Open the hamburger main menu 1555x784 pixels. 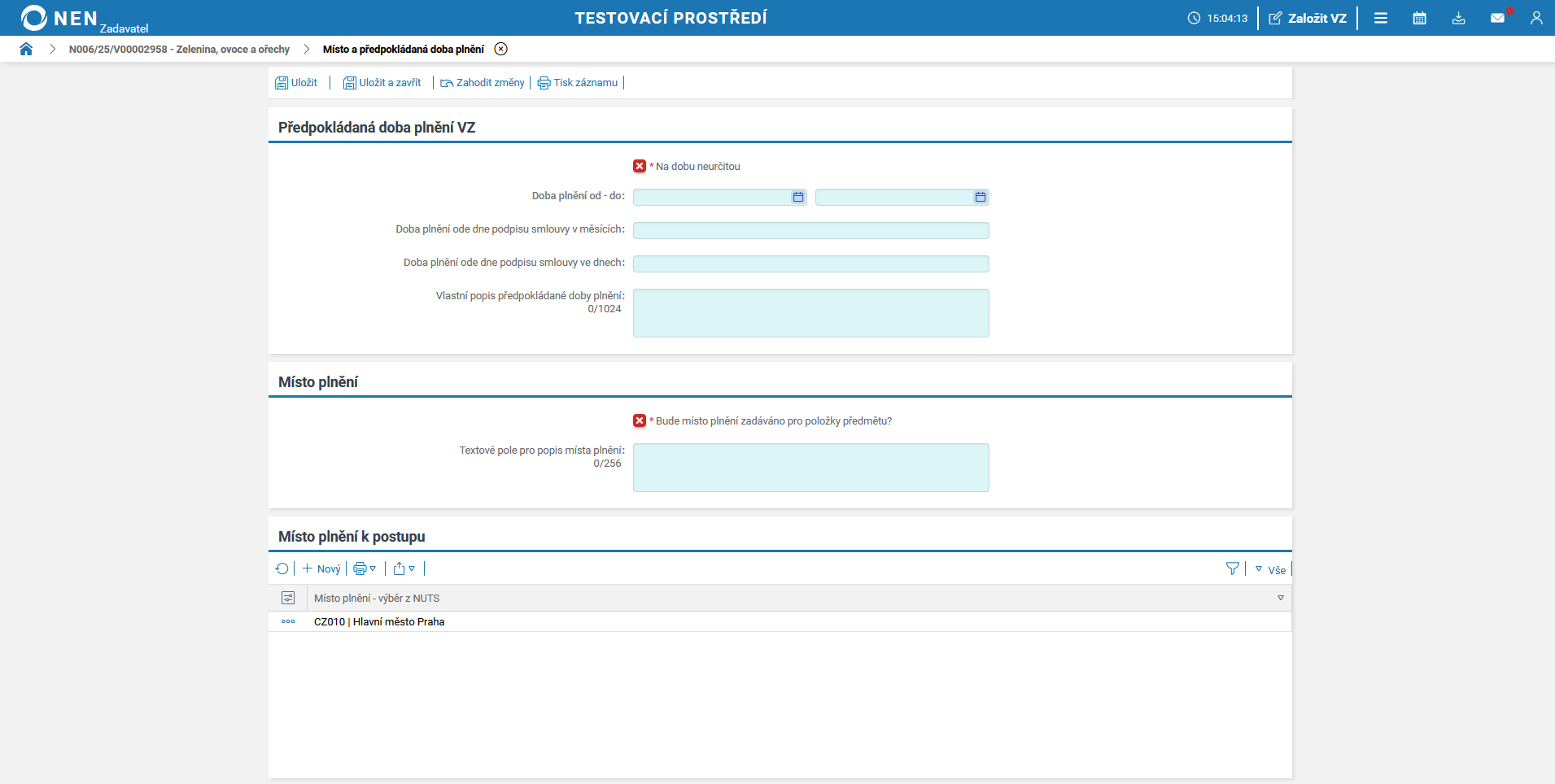tap(1381, 18)
